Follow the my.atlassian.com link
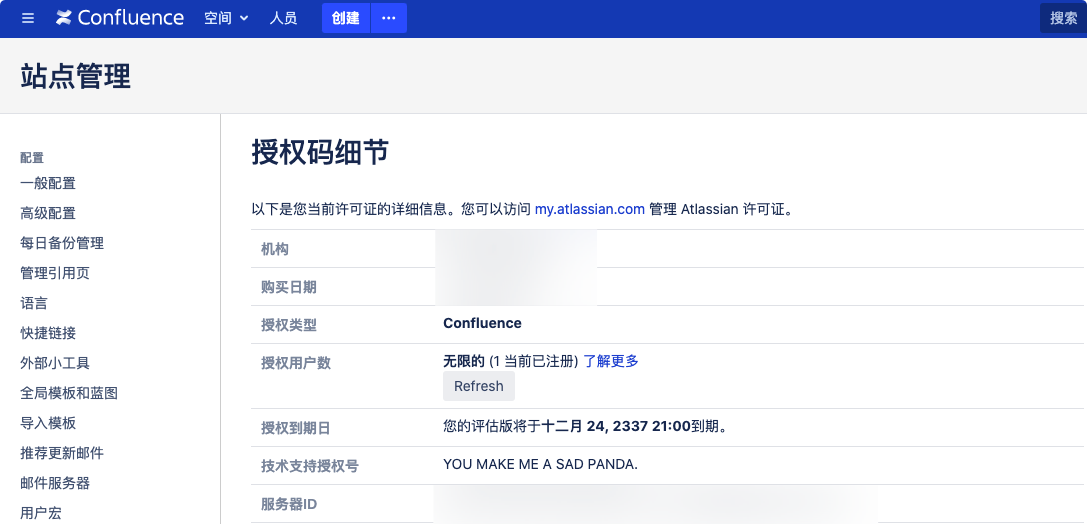This screenshot has width=1087, height=524. pos(590,209)
